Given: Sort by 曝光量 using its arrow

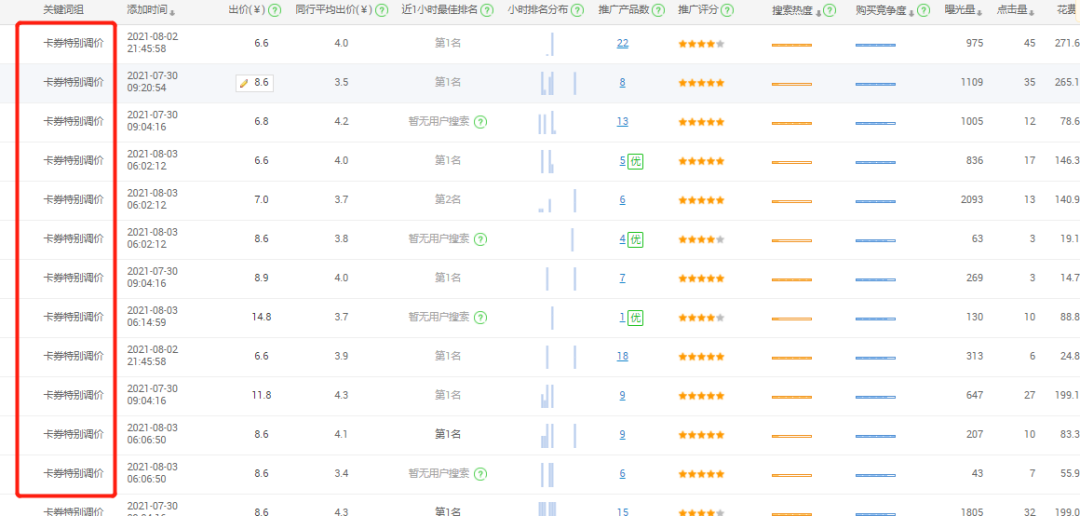Looking at the screenshot, I should coord(979,12).
